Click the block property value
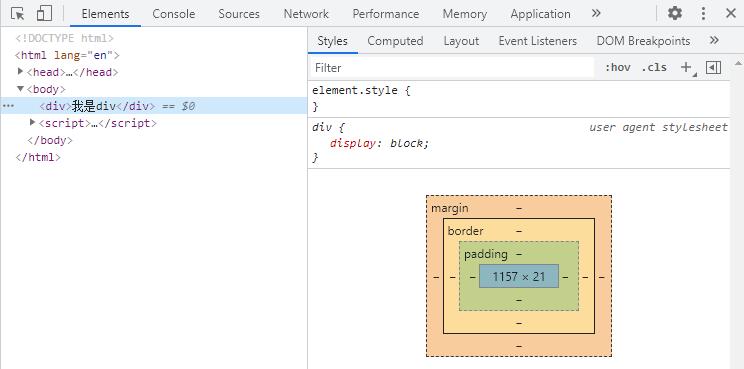 [x=408, y=143]
